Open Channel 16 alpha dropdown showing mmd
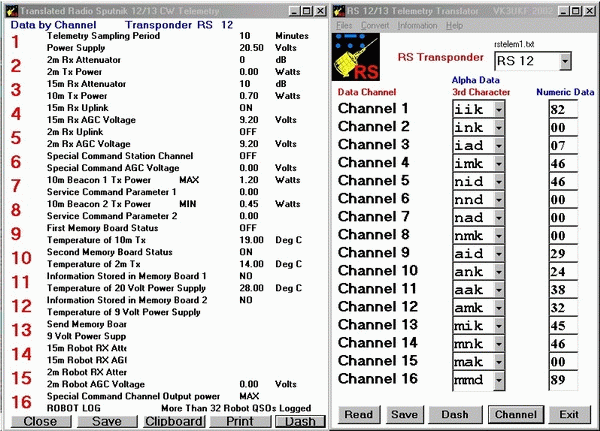 [499, 380]
